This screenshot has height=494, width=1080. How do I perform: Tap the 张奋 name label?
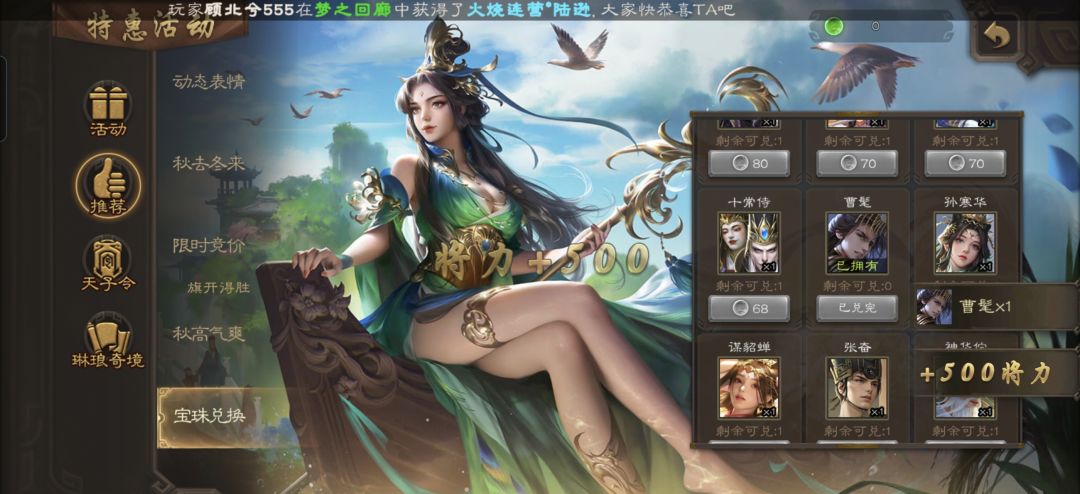click(857, 347)
